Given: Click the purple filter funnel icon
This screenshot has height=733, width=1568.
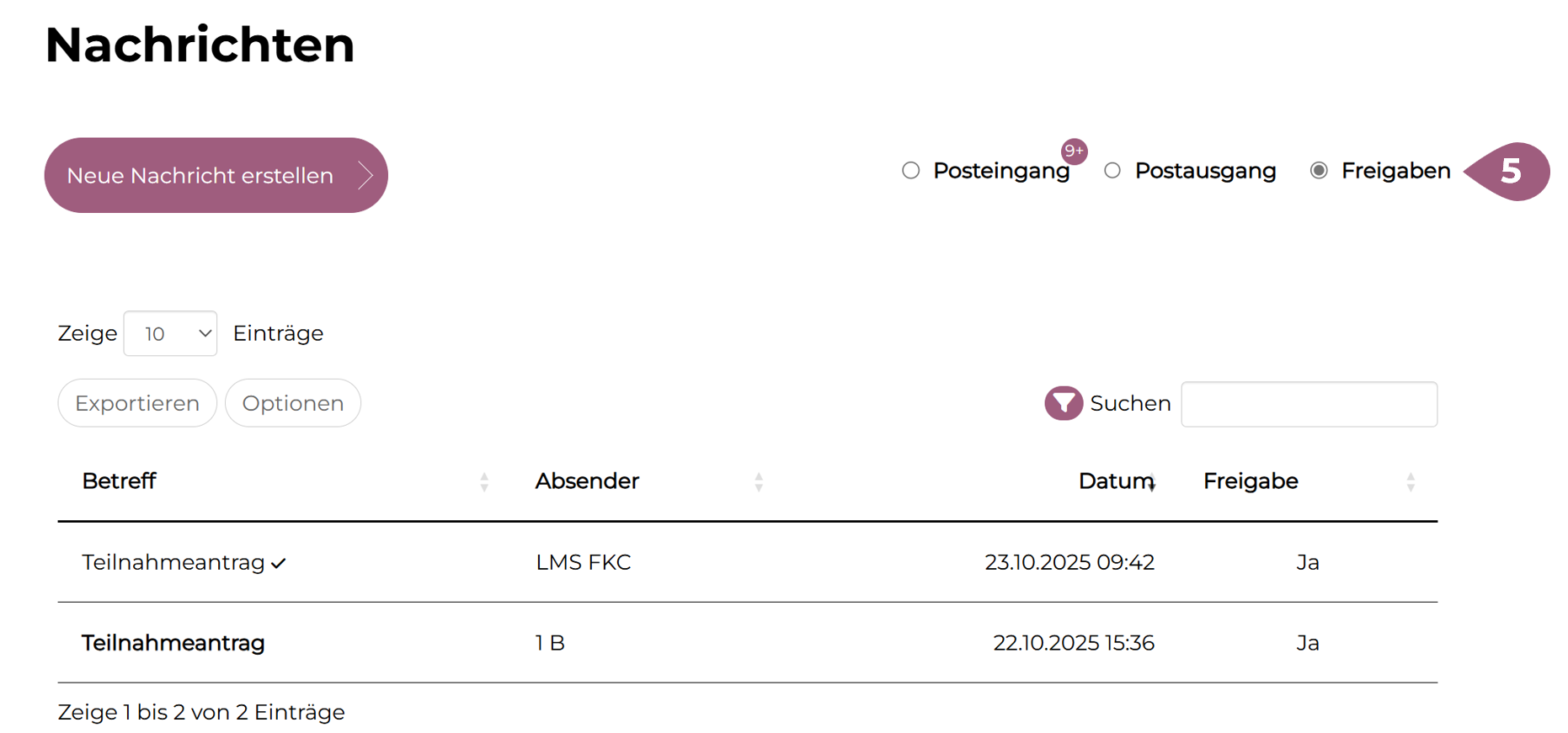Looking at the screenshot, I should coord(1063,403).
